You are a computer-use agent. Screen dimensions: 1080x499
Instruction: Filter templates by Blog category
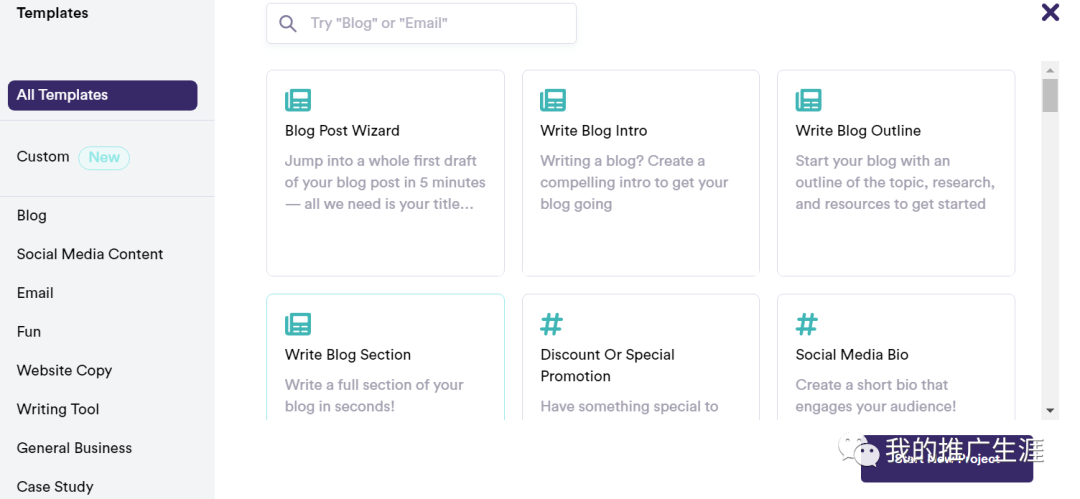point(32,215)
